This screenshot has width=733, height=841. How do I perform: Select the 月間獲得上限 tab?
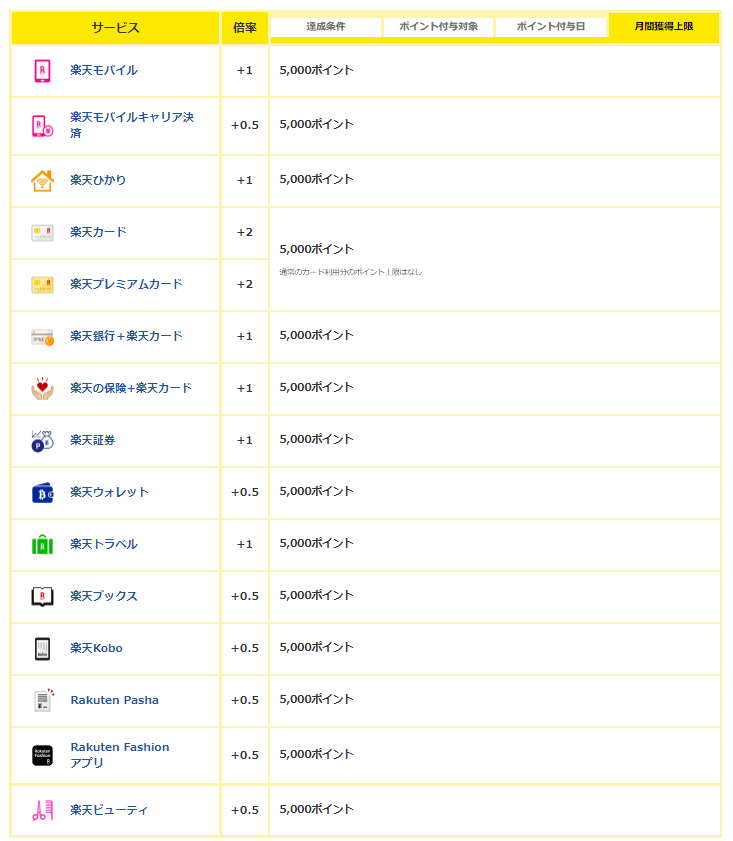(664, 26)
